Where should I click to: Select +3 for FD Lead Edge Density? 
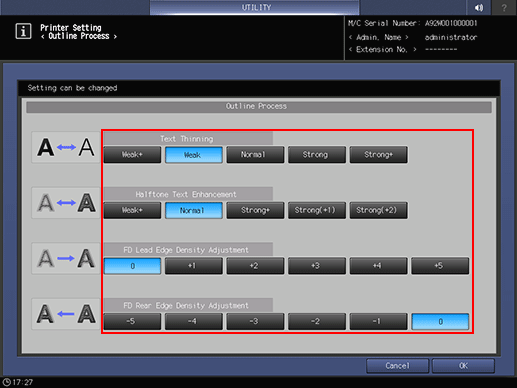click(x=317, y=266)
